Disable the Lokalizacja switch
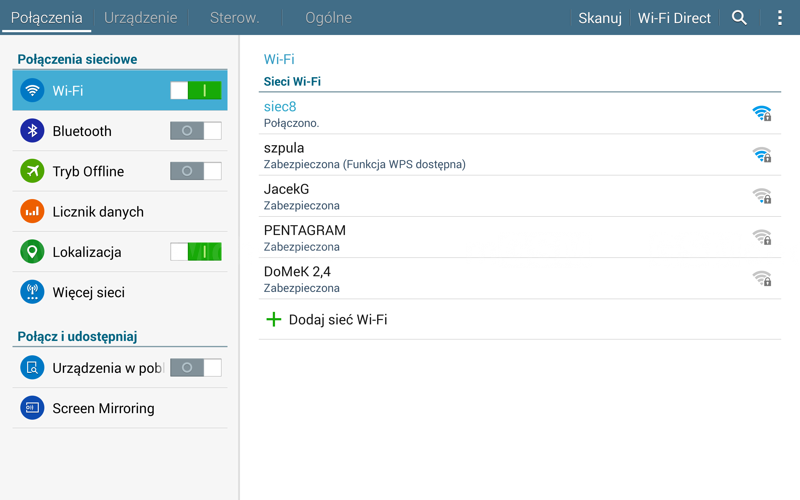This screenshot has width=800, height=500. coord(195,252)
